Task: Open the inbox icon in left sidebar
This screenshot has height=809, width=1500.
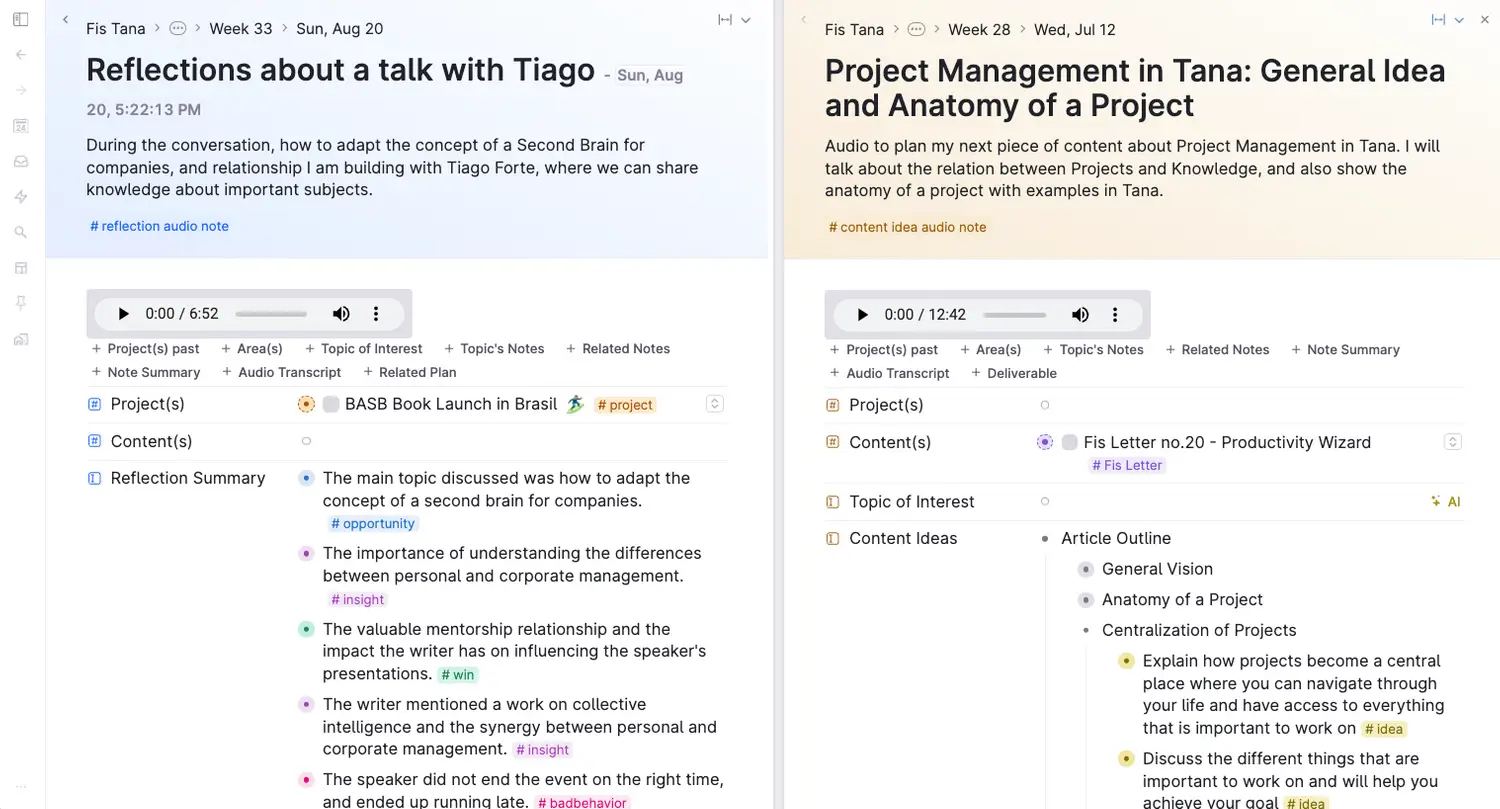Action: (x=21, y=161)
